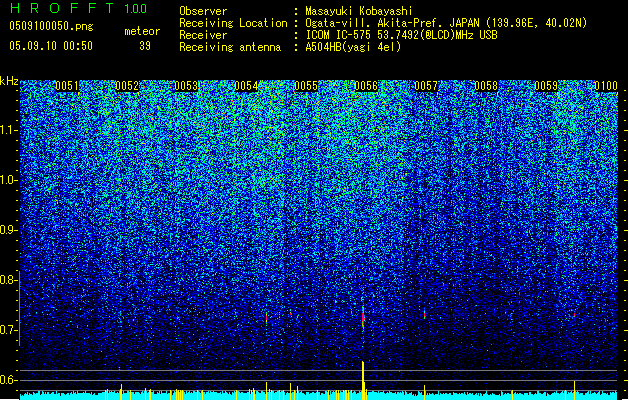Screen dimensions: 629x400
Task: Click the 0059 time marker
Action: [x=546, y=86]
